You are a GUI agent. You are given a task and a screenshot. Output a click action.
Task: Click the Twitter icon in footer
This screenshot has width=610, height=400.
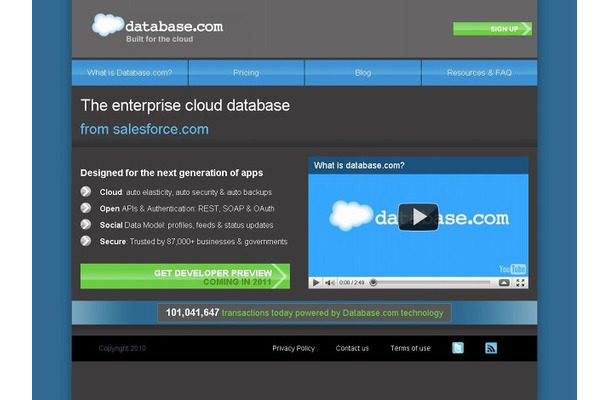458,348
